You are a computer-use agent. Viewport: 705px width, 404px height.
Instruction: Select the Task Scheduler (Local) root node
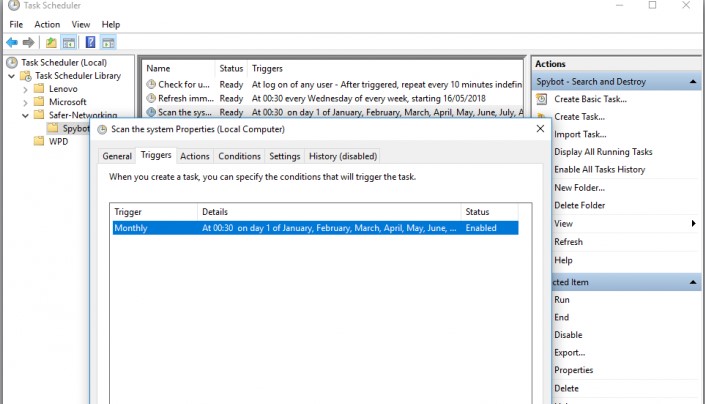coord(63,63)
